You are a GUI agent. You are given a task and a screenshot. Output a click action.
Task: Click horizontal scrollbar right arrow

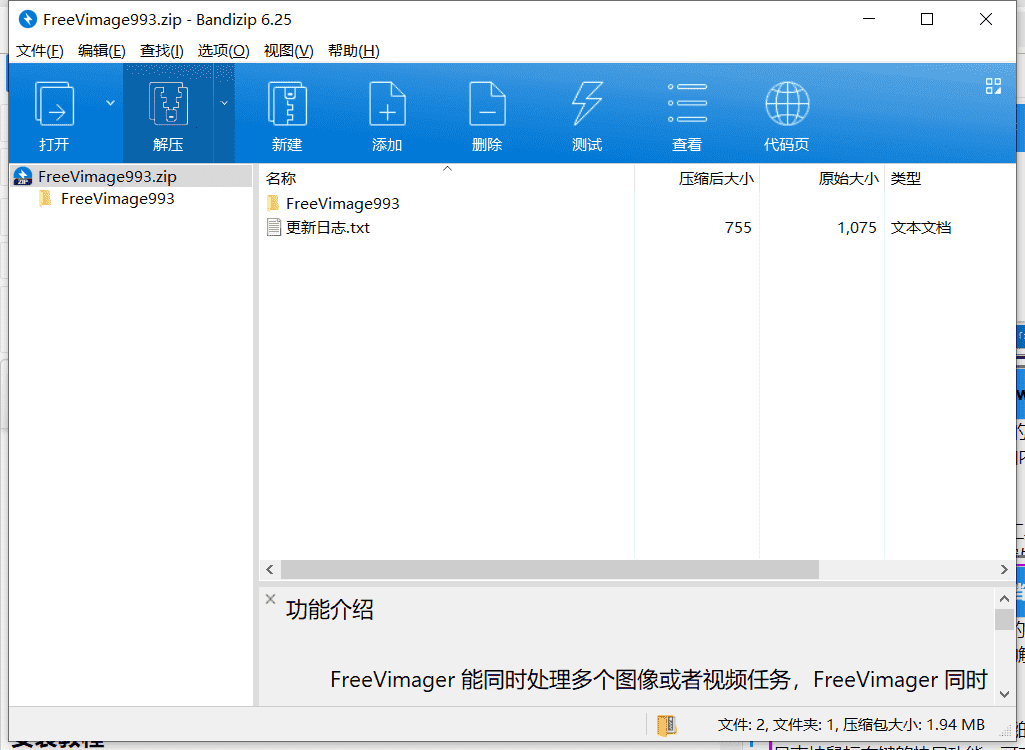[x=1005, y=570]
